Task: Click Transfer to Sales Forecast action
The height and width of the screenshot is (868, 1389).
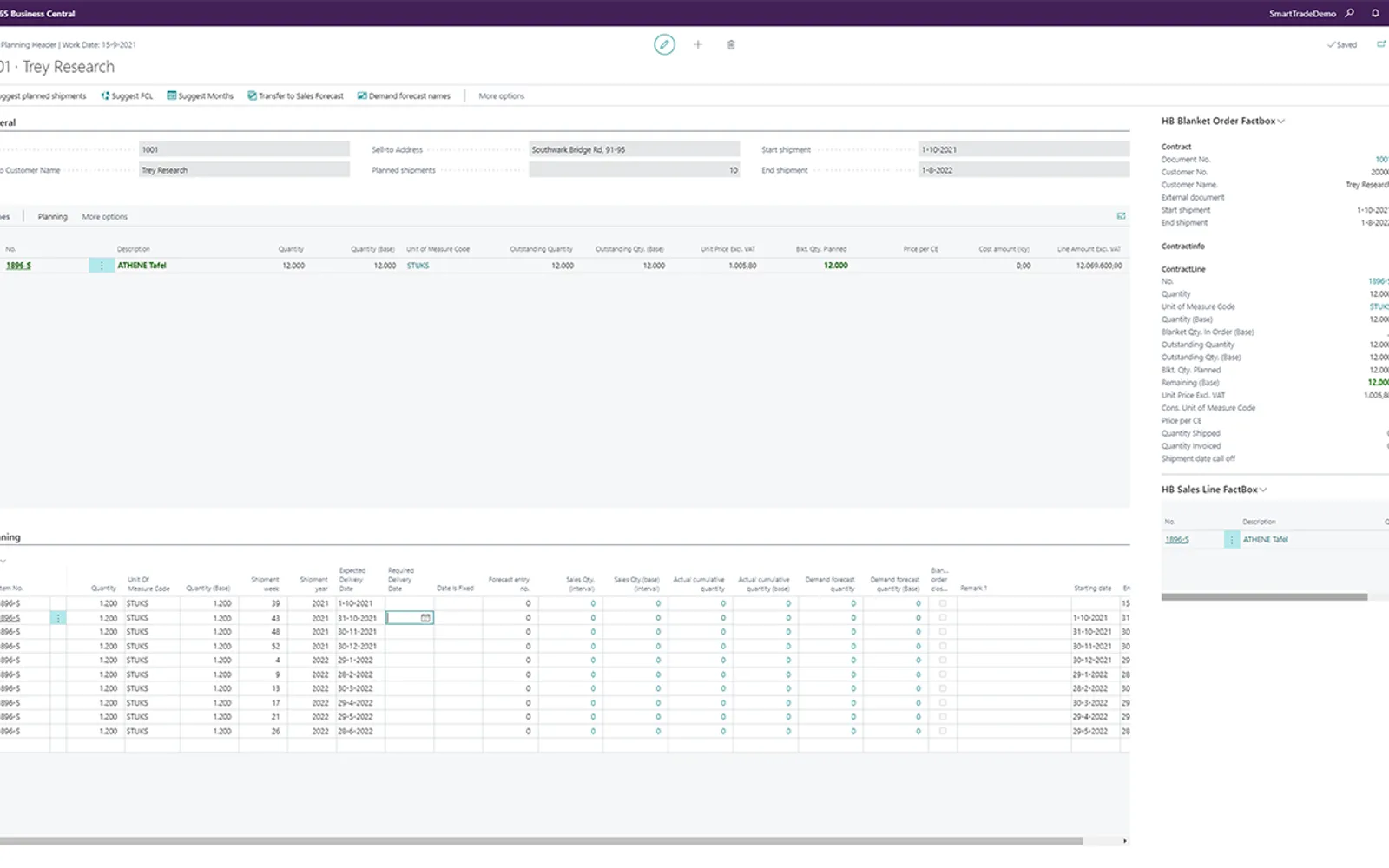Action: coord(295,96)
